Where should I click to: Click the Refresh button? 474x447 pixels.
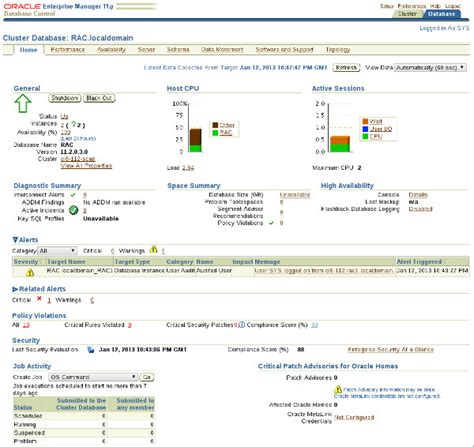click(x=346, y=68)
